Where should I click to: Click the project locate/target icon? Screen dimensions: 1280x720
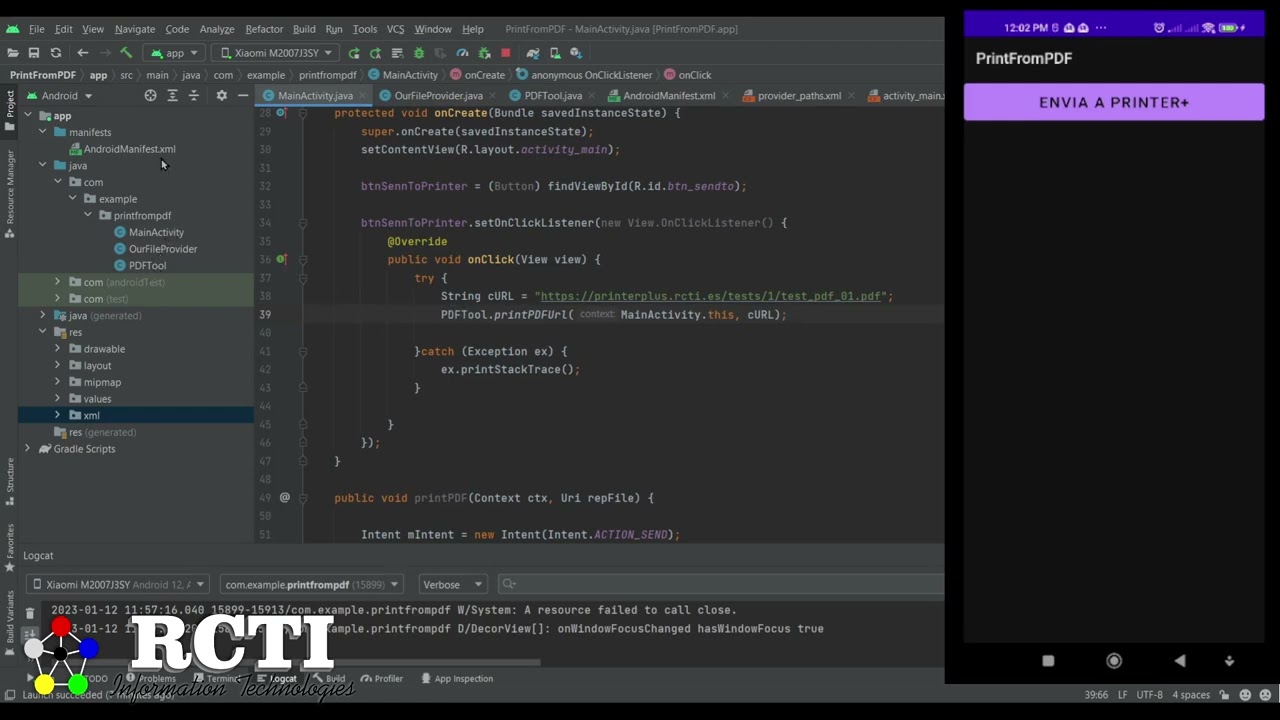pos(150,96)
